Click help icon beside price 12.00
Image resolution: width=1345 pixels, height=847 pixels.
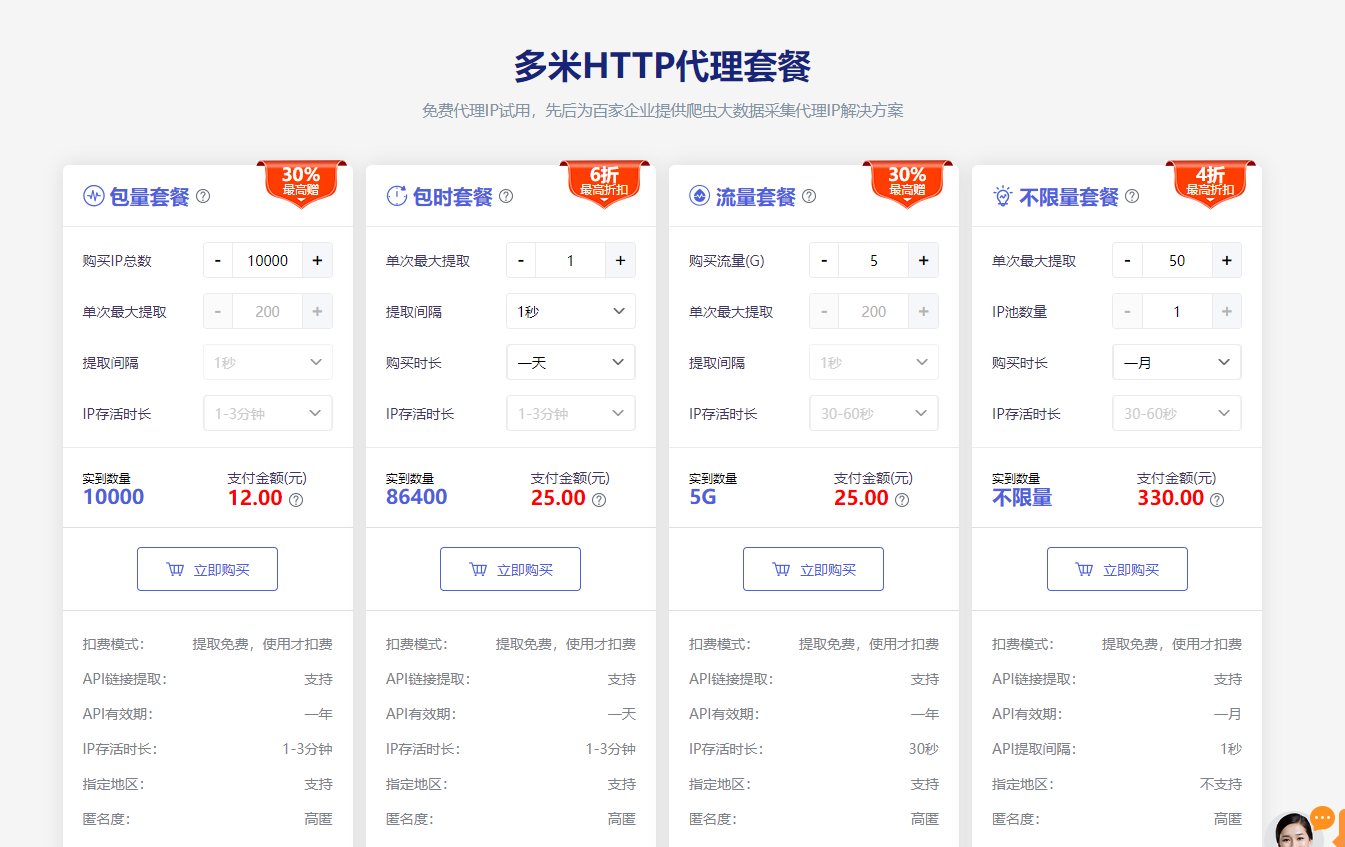pyautogui.click(x=296, y=500)
